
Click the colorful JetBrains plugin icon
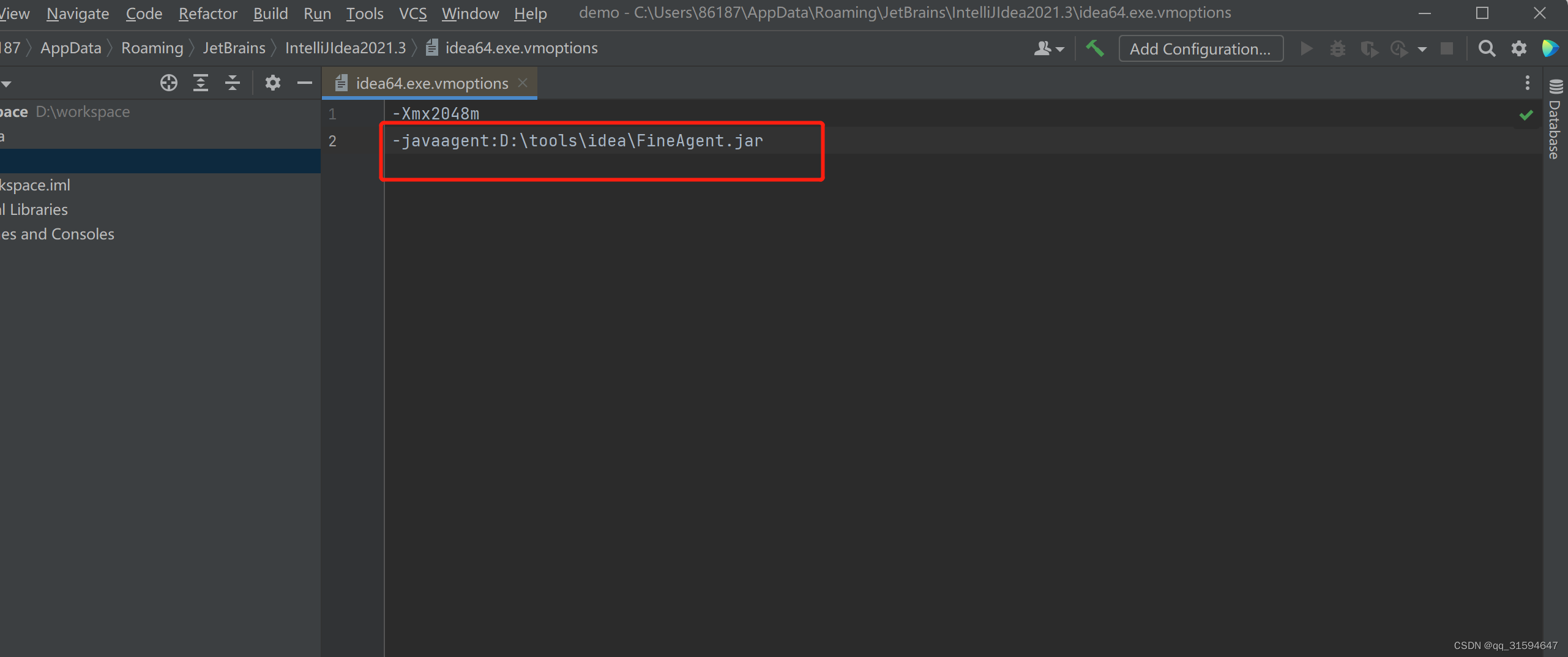pos(1551,48)
